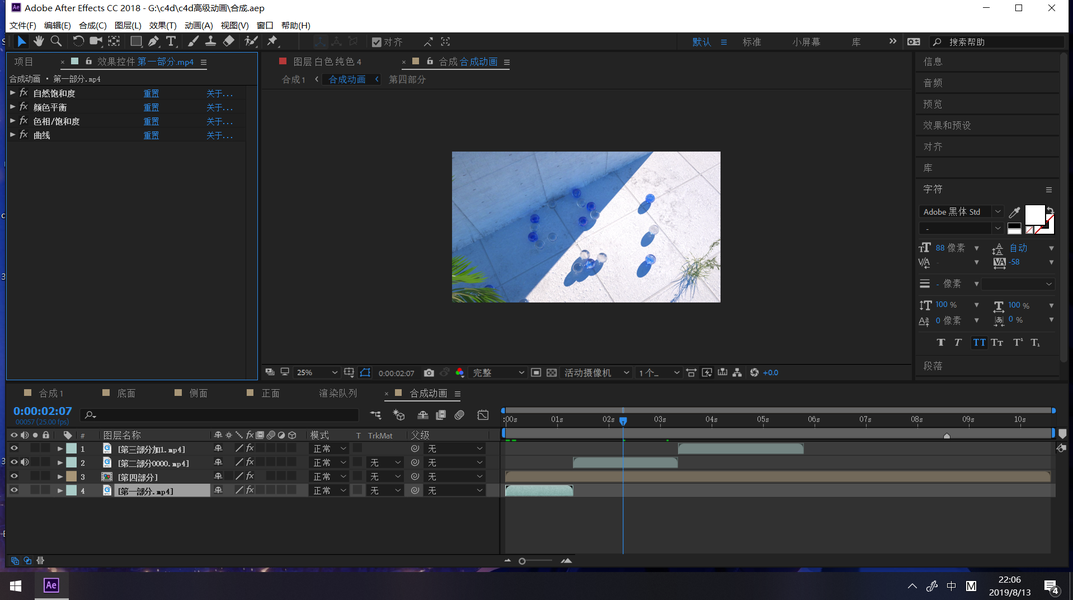This screenshot has height=600, width=1073.
Task: Open the 活动摄像机 view dropdown
Action: click(x=596, y=373)
